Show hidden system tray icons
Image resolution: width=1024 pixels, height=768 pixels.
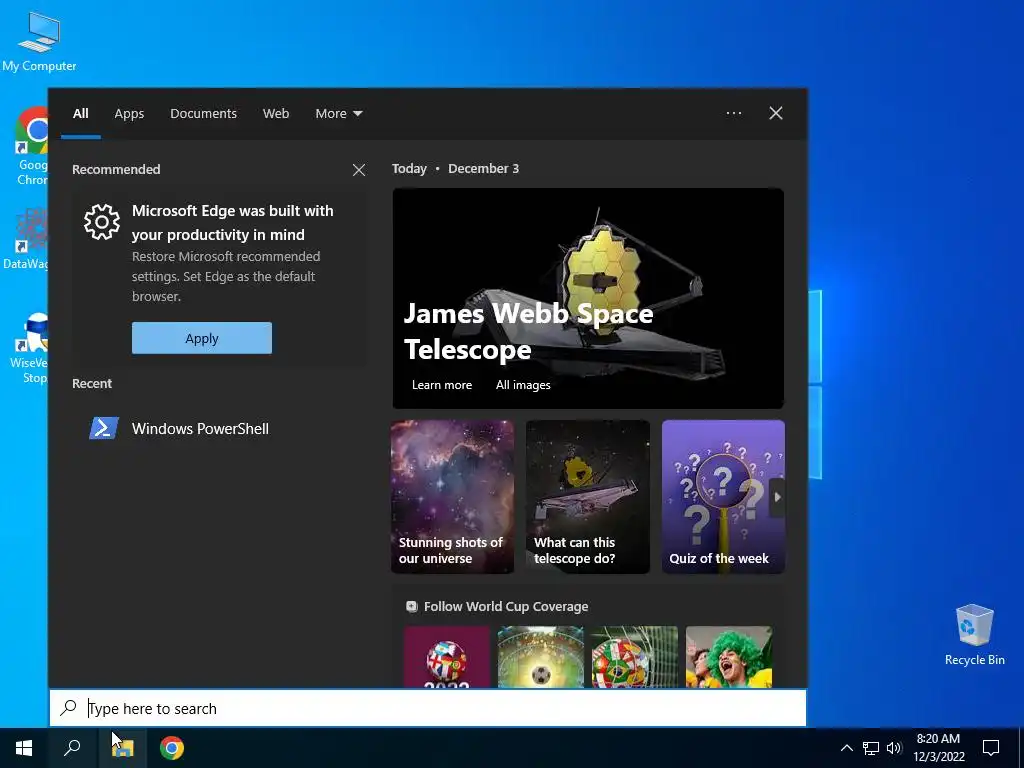pyautogui.click(x=846, y=748)
